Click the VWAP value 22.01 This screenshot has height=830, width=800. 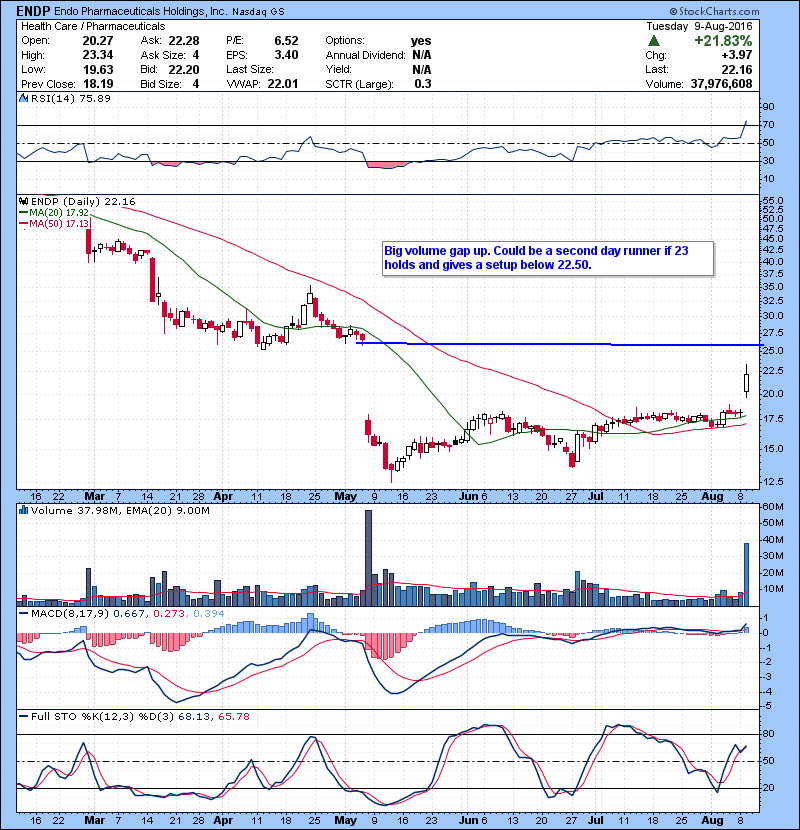pos(283,84)
